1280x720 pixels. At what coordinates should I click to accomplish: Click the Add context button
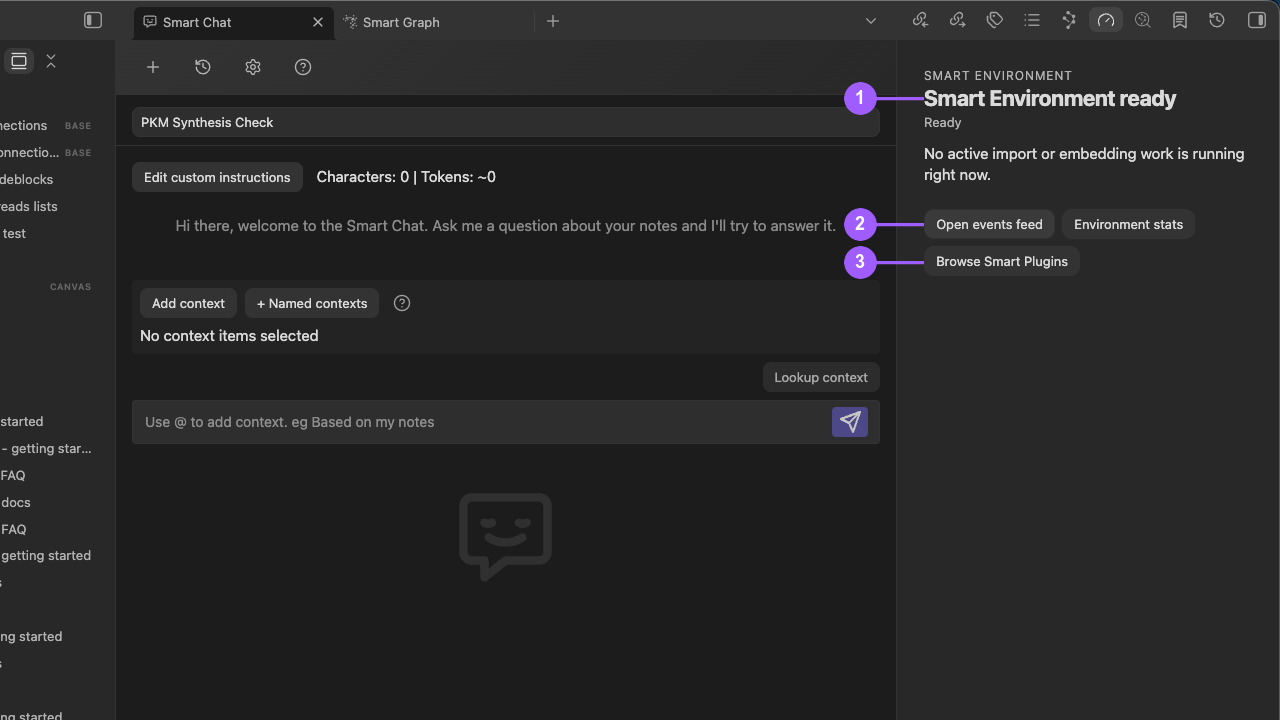point(188,303)
